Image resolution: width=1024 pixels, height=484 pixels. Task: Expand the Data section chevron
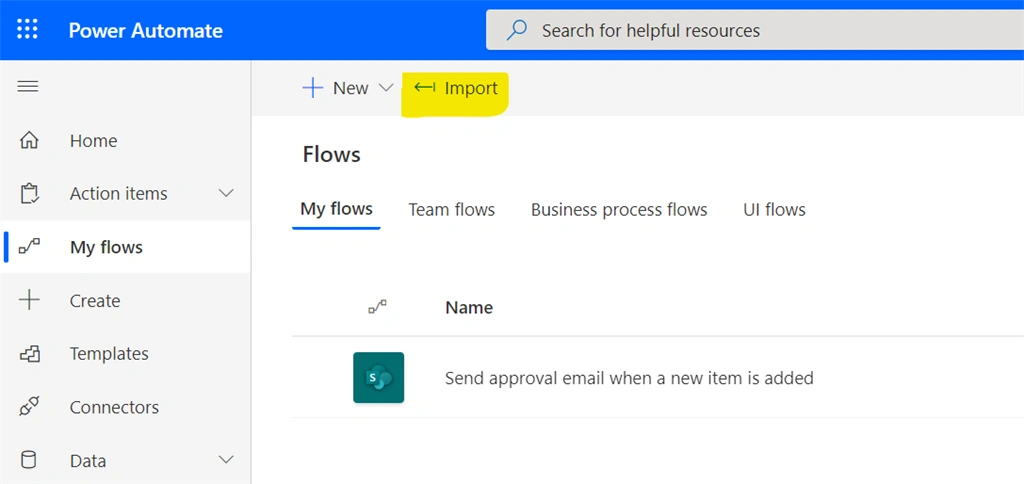point(226,460)
